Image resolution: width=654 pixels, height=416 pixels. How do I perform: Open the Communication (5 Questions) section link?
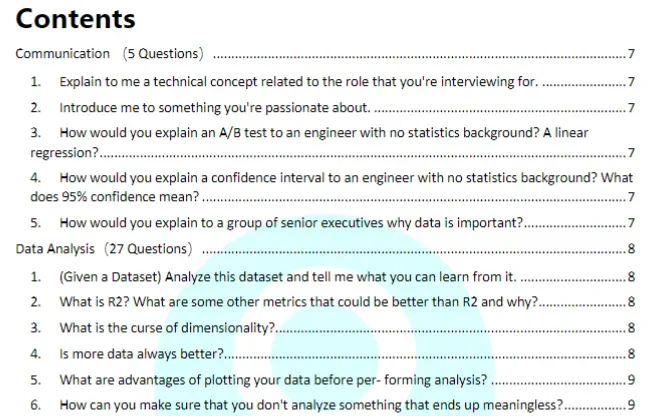tap(110, 54)
